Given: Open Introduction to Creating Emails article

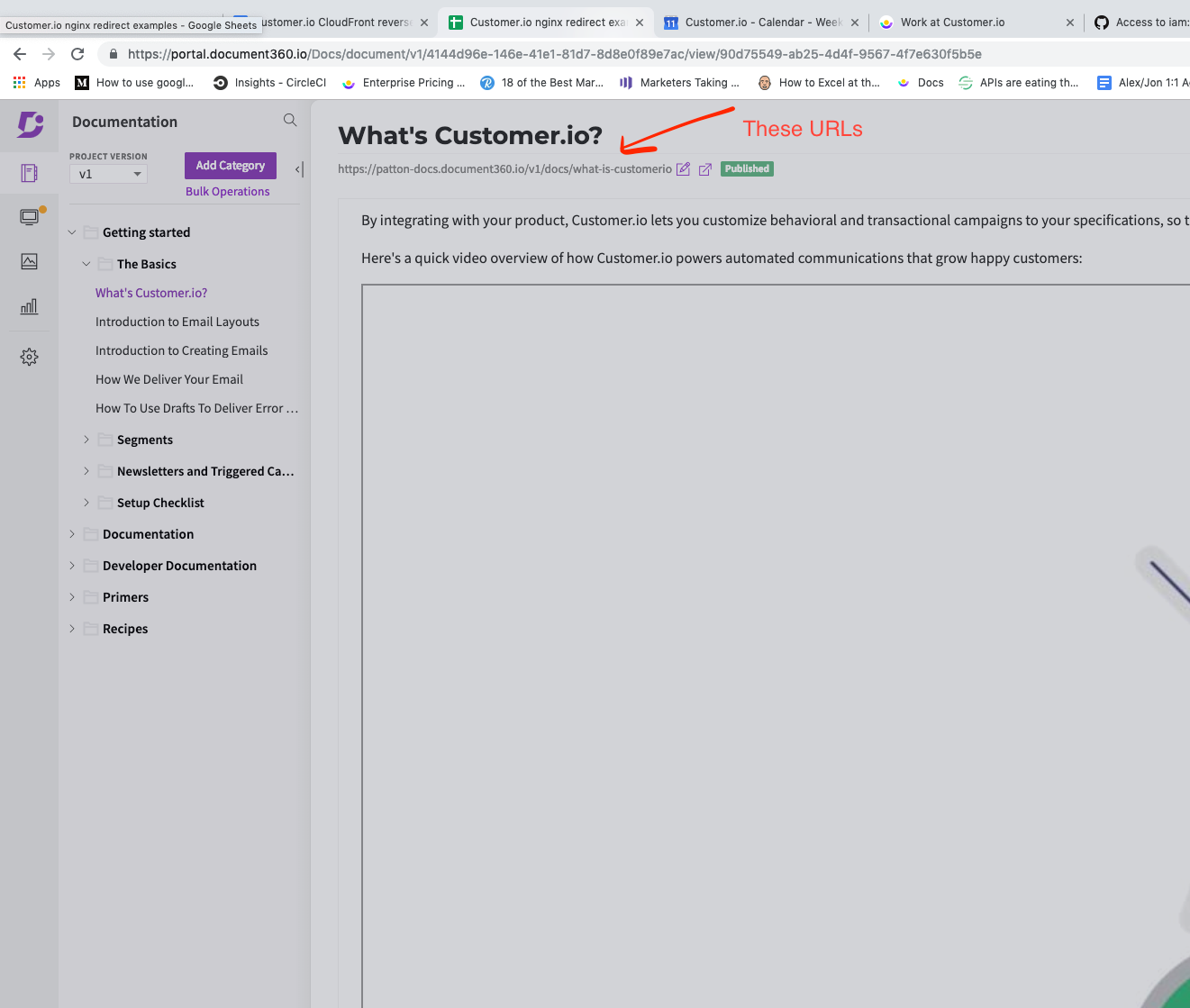Looking at the screenshot, I should tap(182, 350).
